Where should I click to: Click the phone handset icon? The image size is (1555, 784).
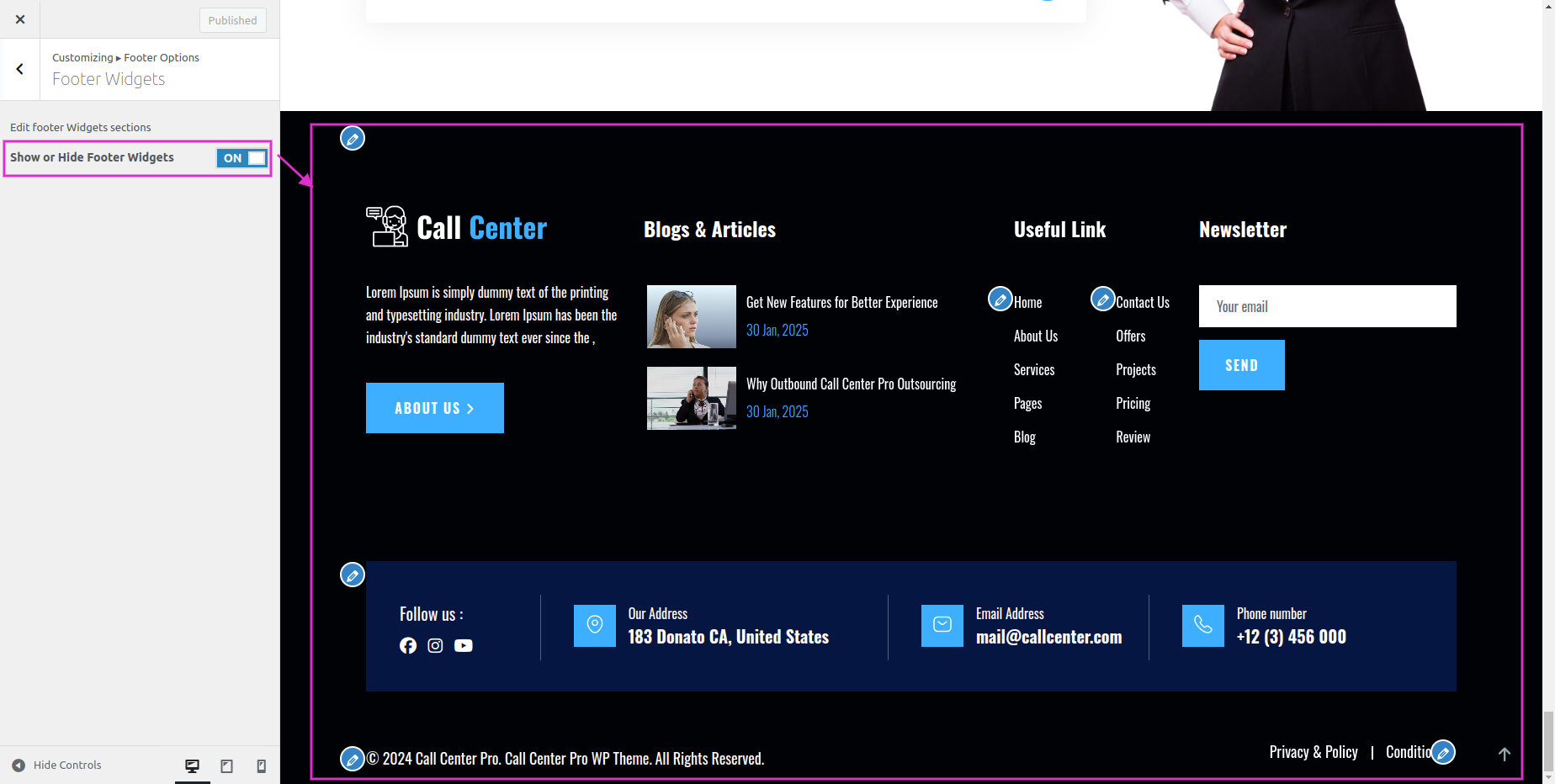point(1203,626)
